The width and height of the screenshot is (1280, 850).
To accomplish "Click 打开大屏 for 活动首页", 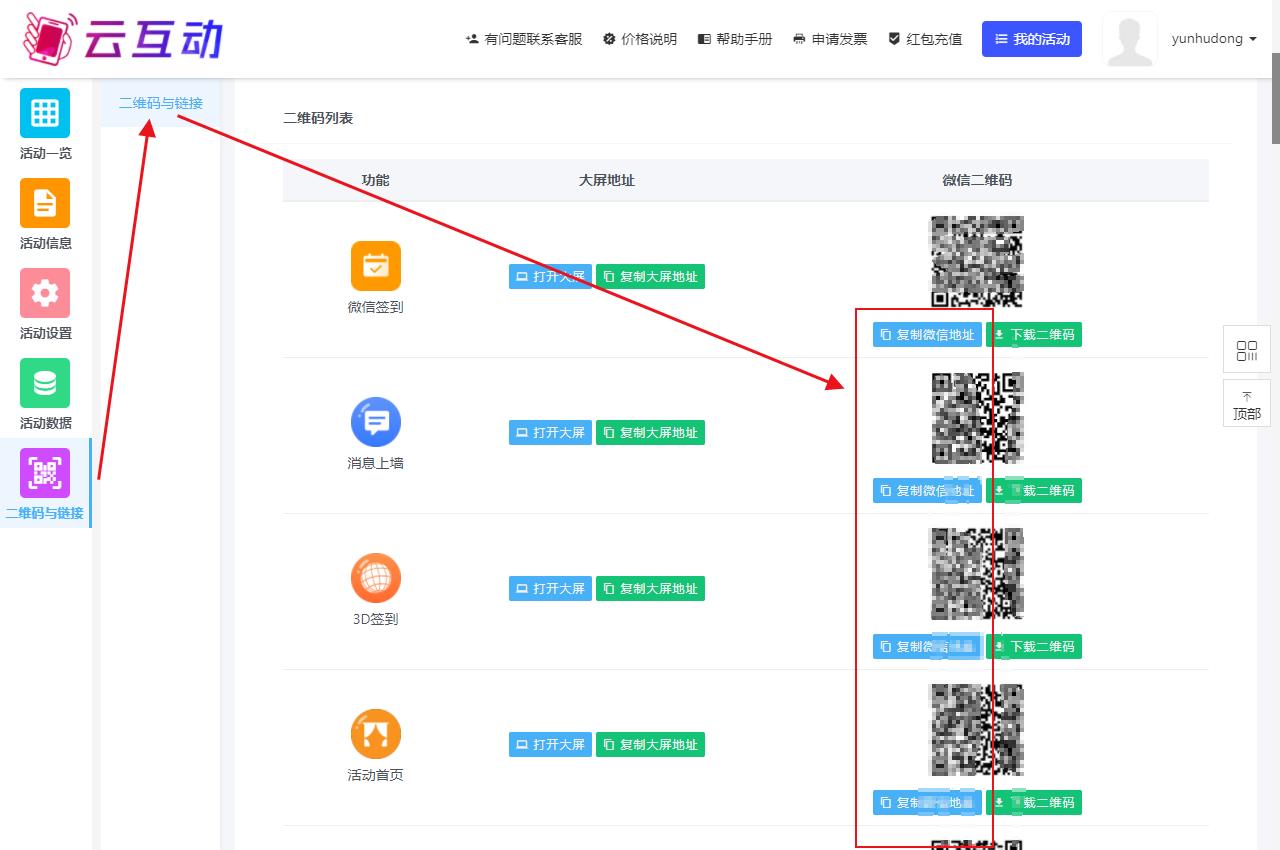I will [x=550, y=745].
